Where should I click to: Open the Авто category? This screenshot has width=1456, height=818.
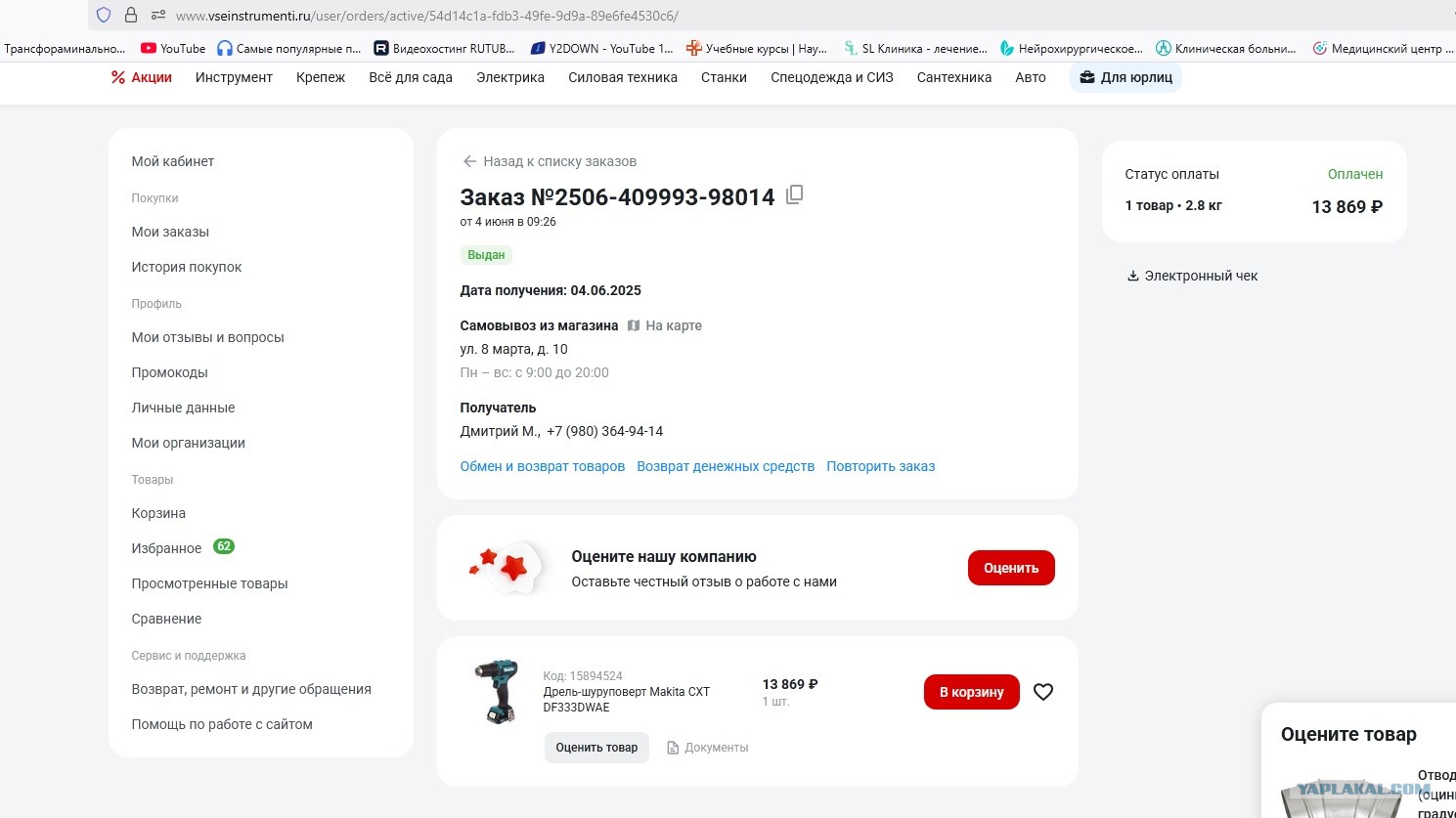tap(1031, 77)
